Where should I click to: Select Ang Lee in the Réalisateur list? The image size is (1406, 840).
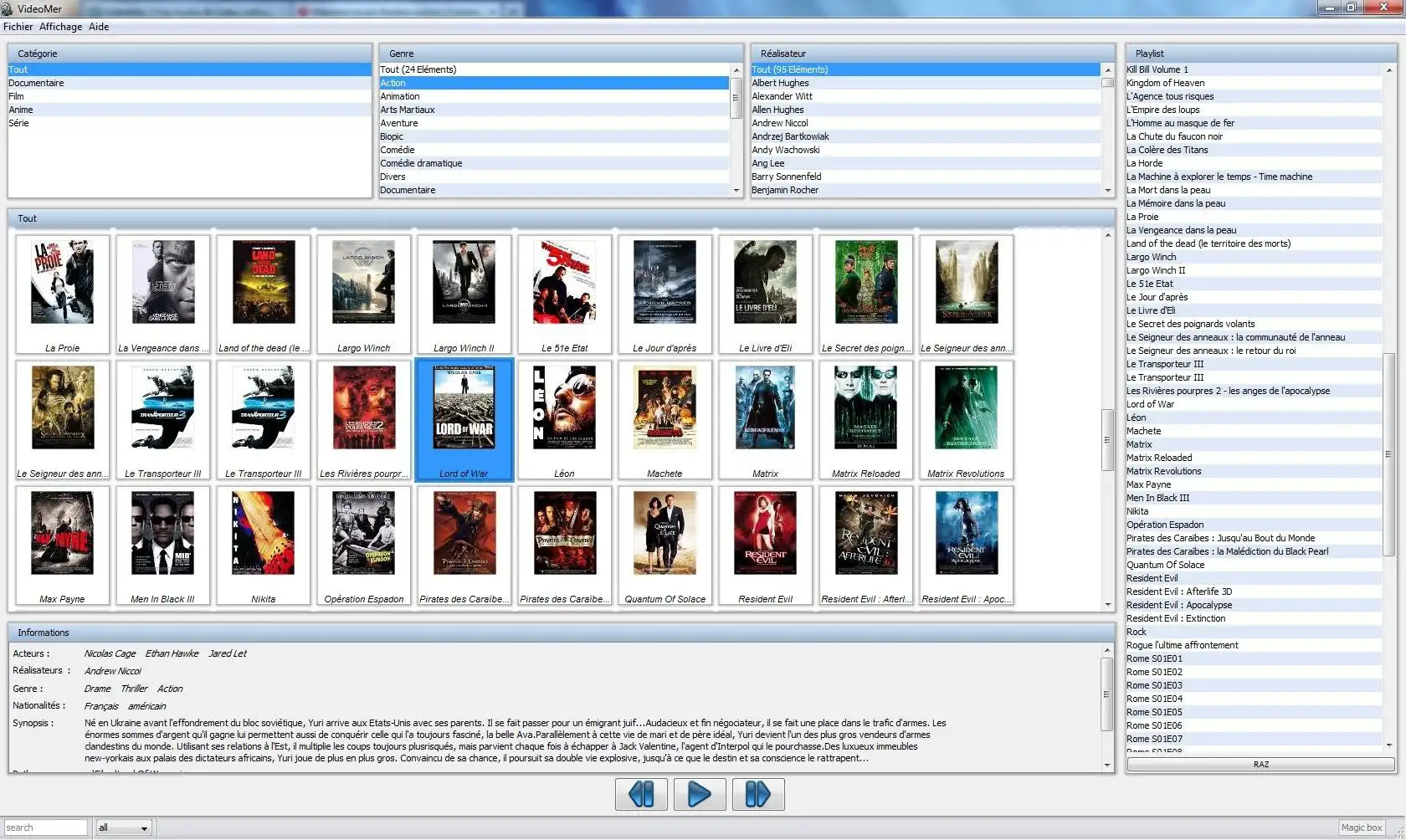(767, 163)
